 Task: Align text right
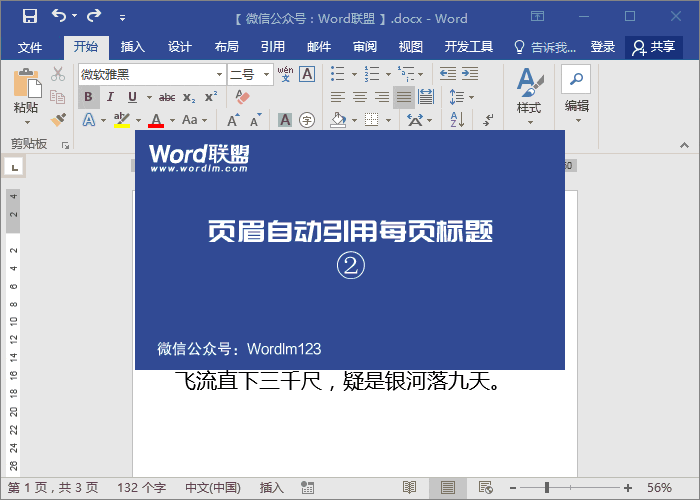pos(382,97)
